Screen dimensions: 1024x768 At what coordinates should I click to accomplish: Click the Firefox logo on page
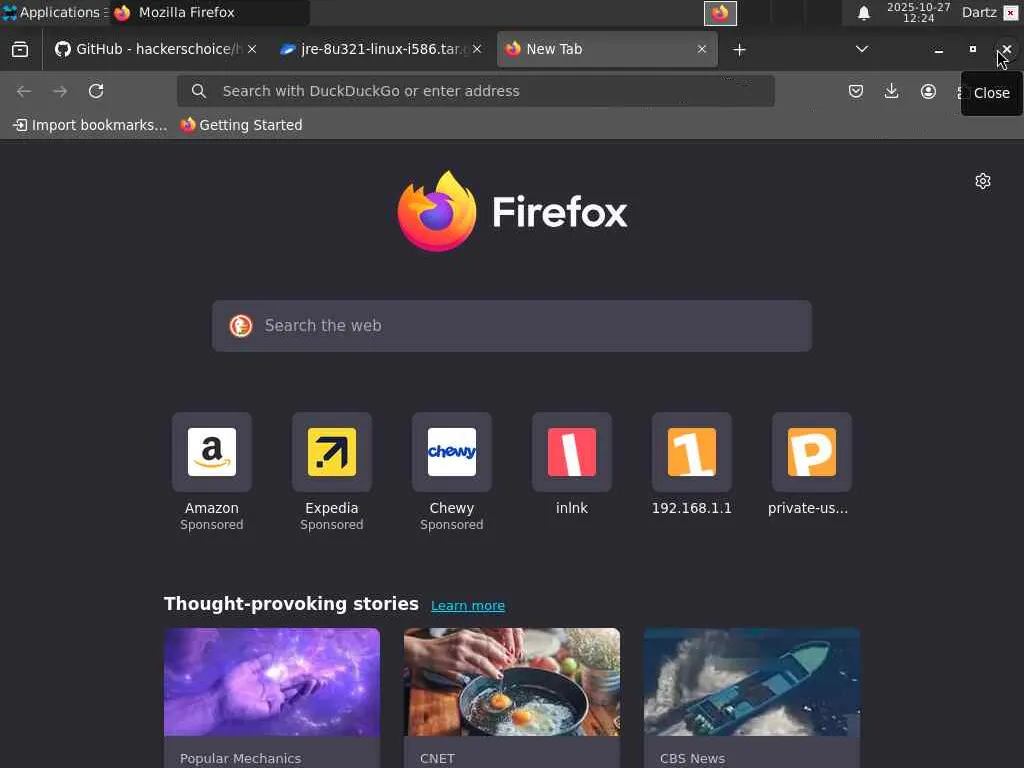coord(513,211)
